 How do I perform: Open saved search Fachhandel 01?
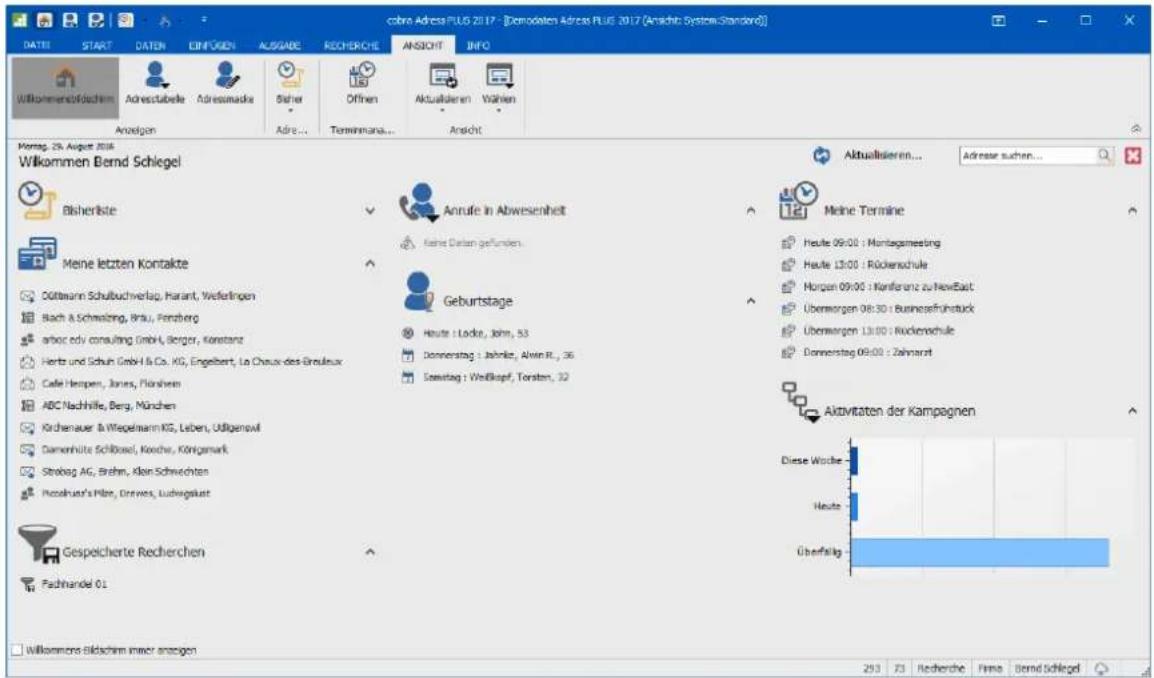[x=74, y=585]
